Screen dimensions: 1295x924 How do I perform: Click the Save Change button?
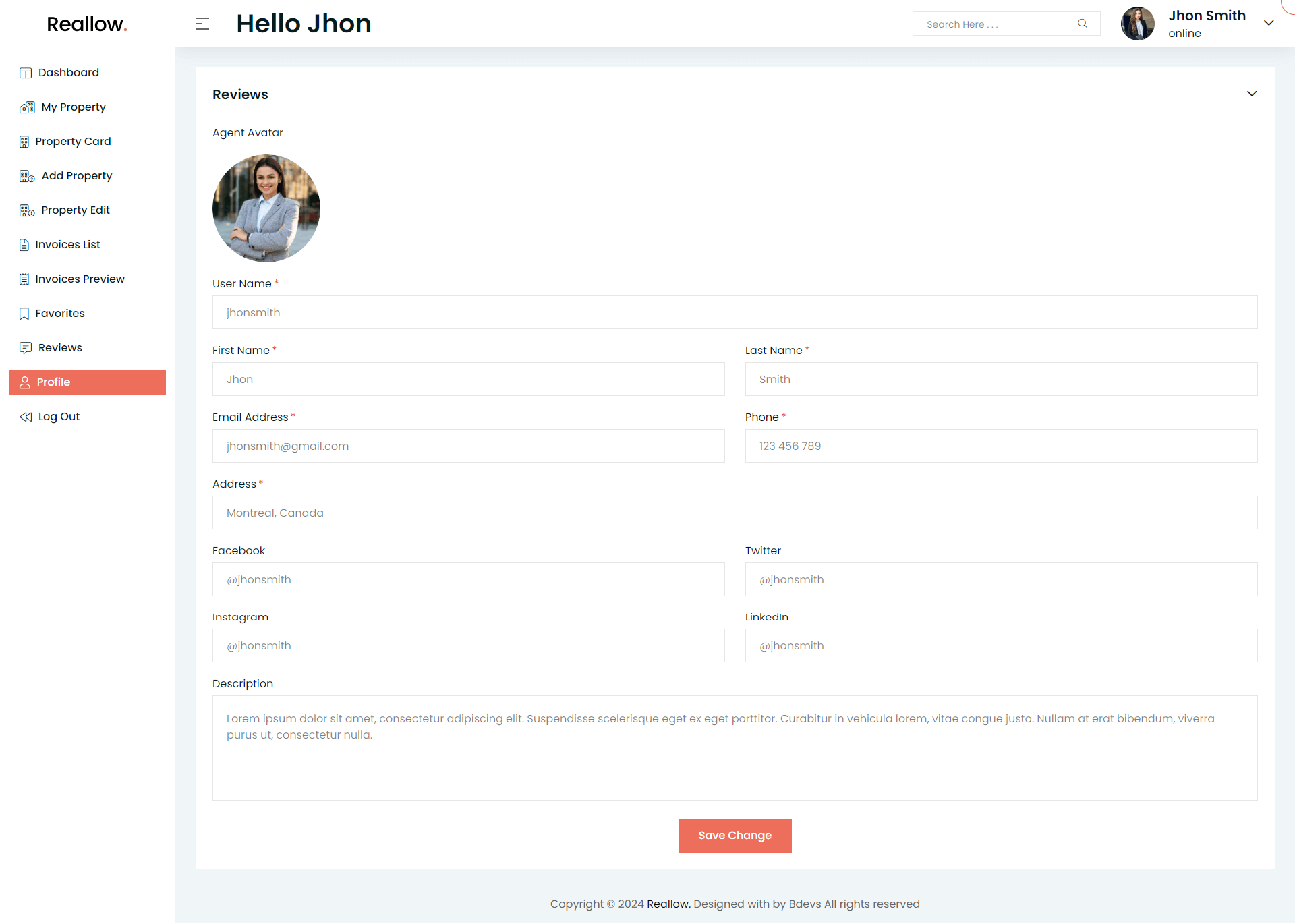point(735,836)
